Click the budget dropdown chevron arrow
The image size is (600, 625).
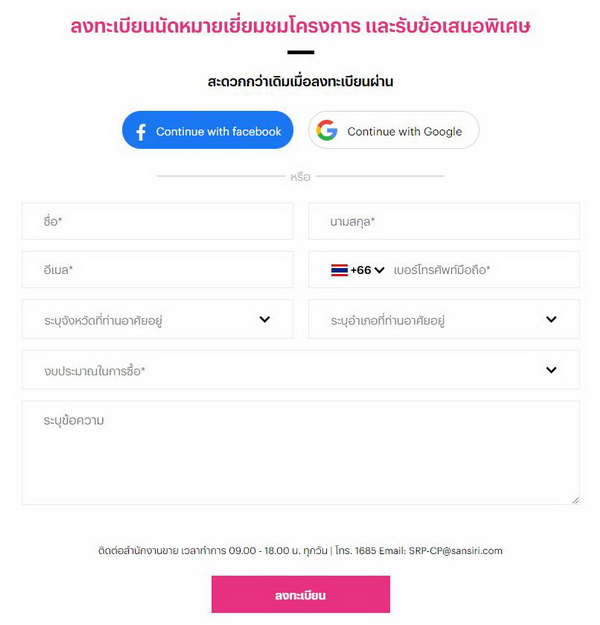point(551,370)
